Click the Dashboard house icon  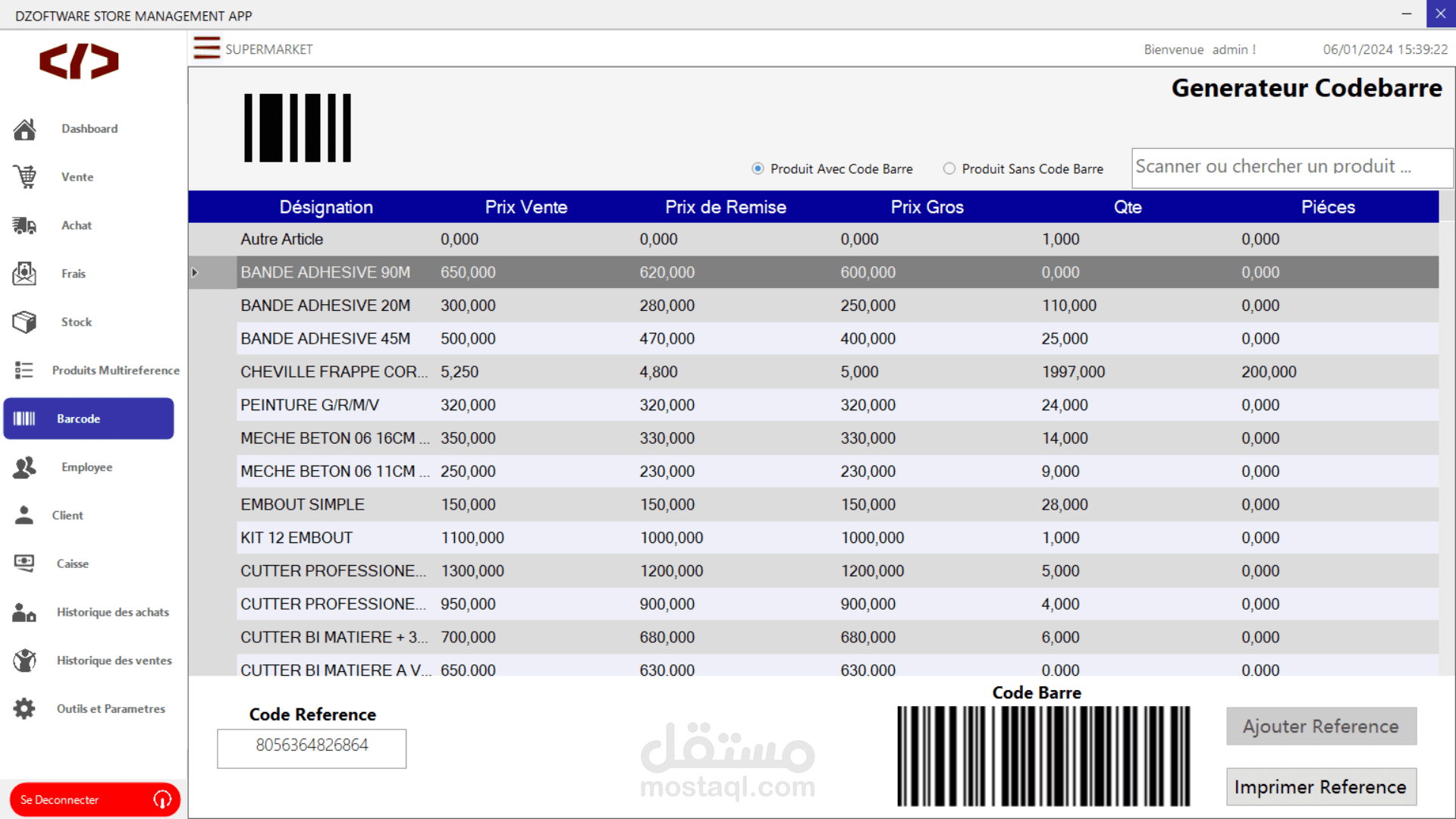coord(24,130)
